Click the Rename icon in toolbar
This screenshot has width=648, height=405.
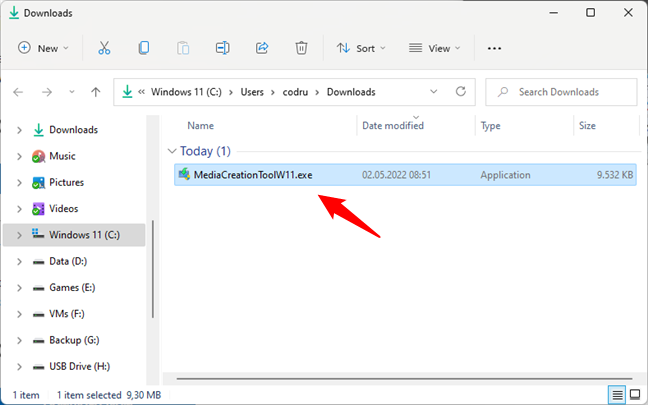pyautogui.click(x=222, y=48)
